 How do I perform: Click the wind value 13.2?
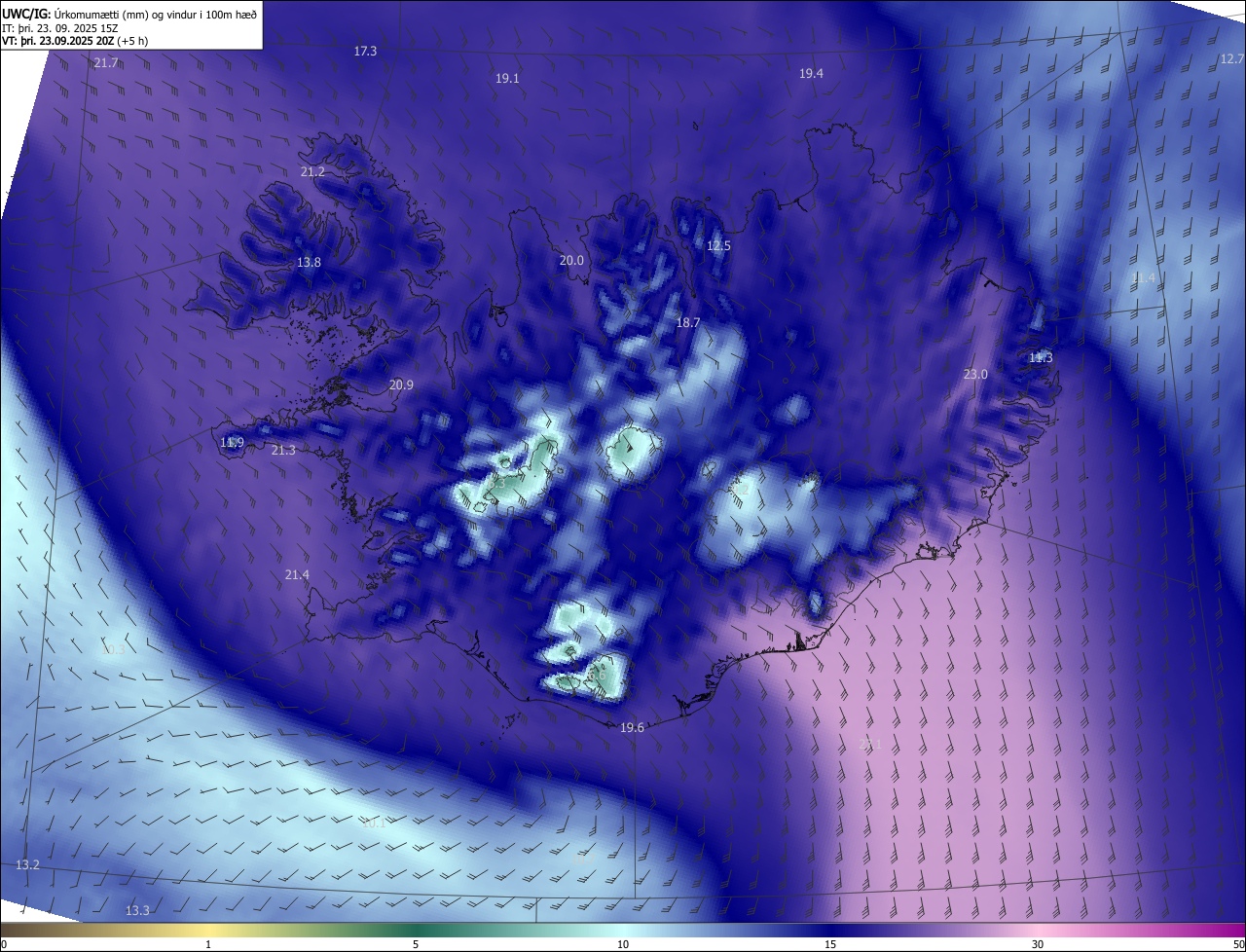(27, 864)
